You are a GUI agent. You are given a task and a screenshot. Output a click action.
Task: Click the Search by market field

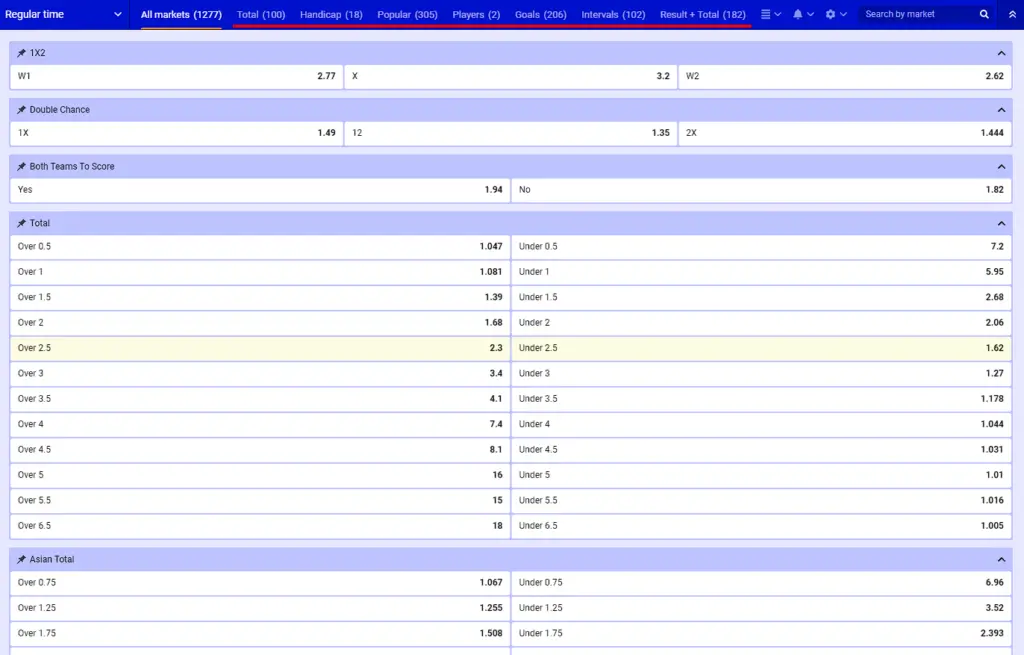tap(915, 15)
